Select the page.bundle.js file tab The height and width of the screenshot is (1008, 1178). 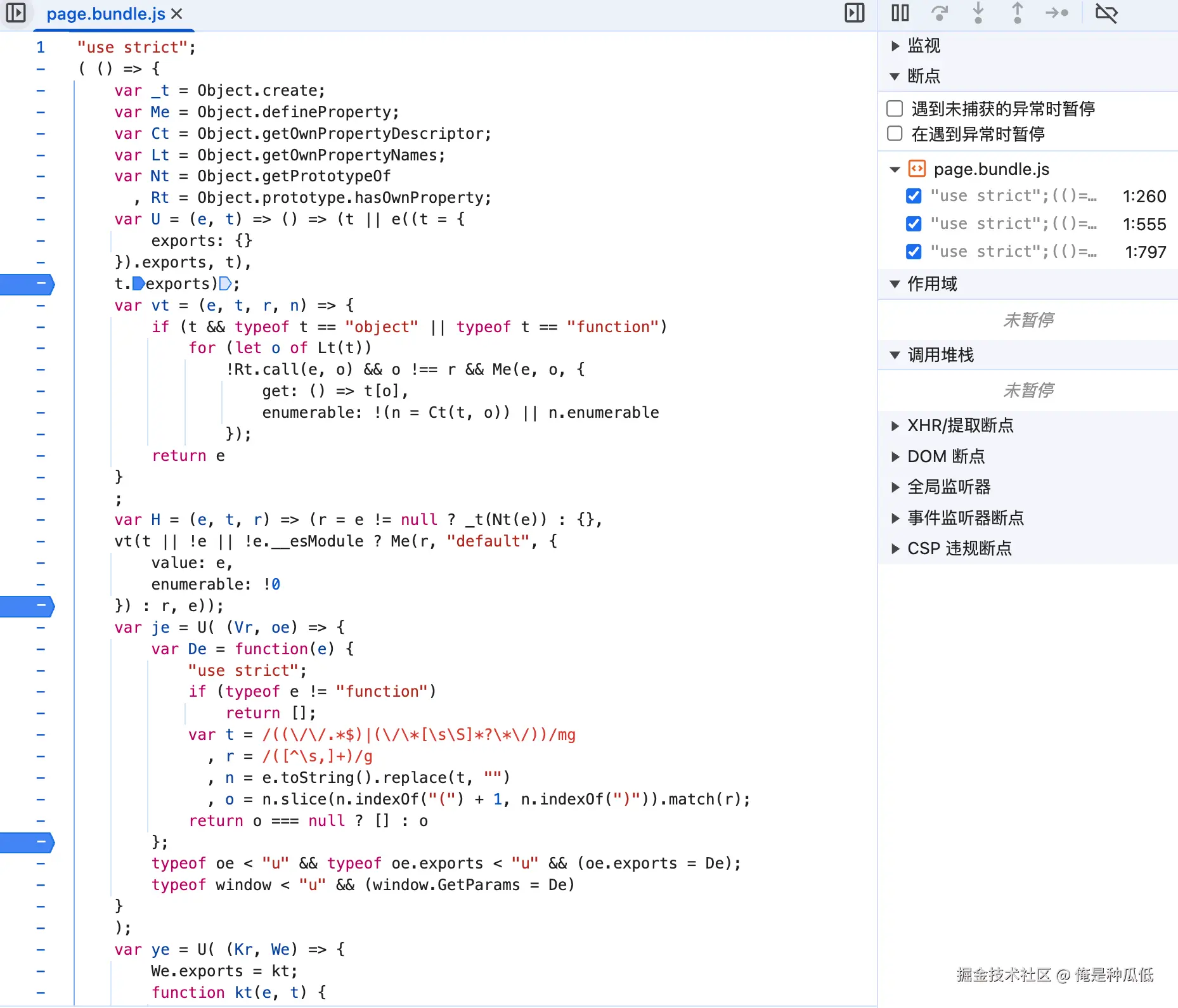click(106, 14)
